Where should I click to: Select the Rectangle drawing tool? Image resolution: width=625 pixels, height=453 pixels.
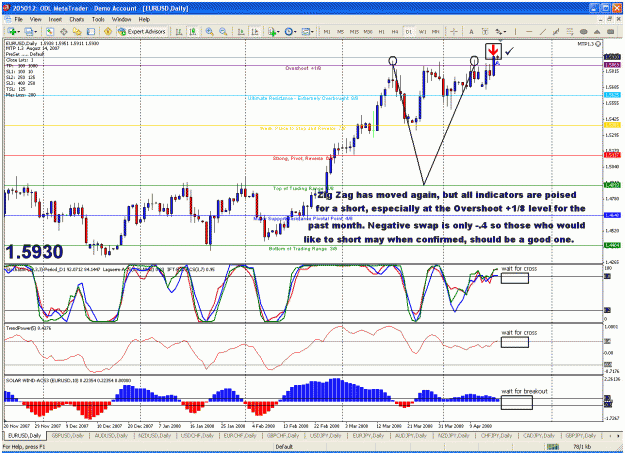click(610, 32)
